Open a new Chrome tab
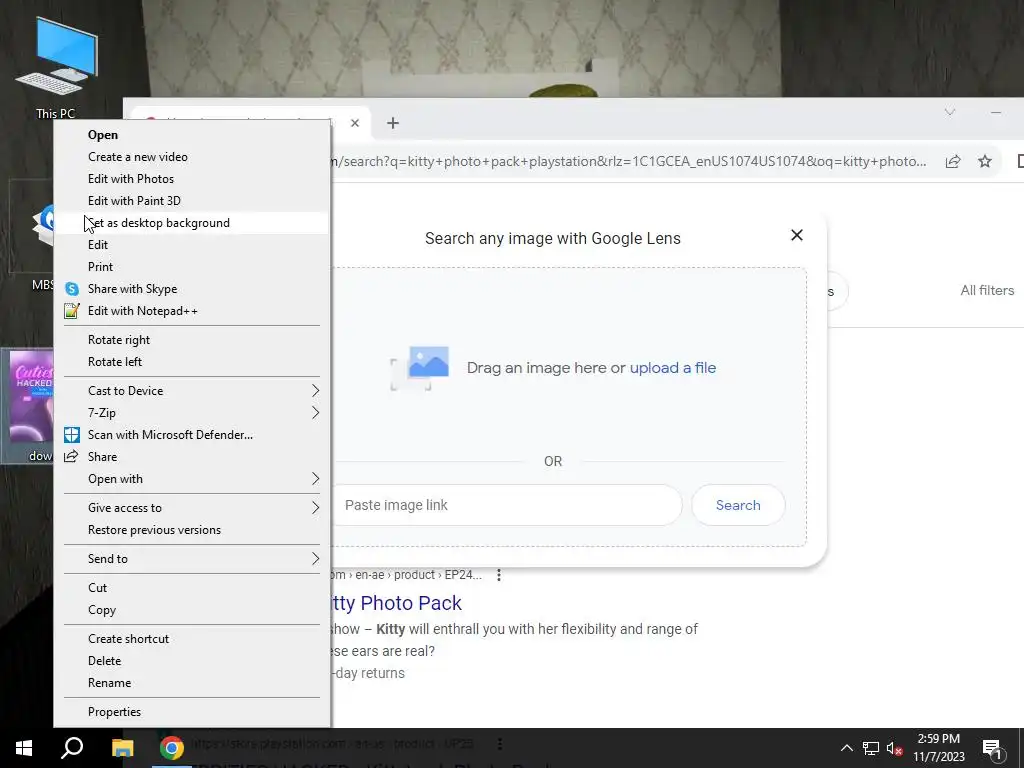This screenshot has height=768, width=1024. pos(392,123)
